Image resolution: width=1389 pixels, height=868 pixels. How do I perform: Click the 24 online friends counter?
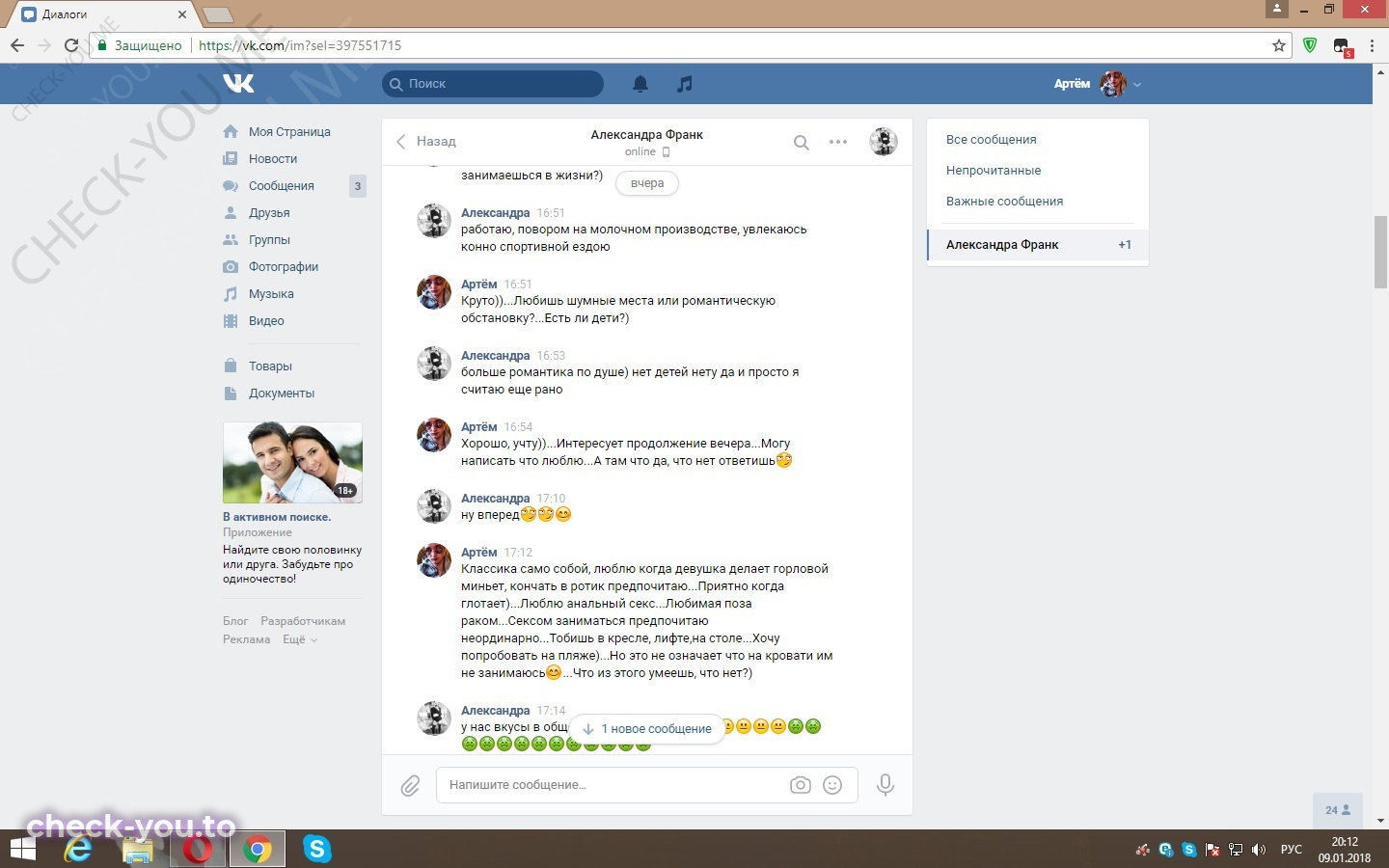[1338, 810]
